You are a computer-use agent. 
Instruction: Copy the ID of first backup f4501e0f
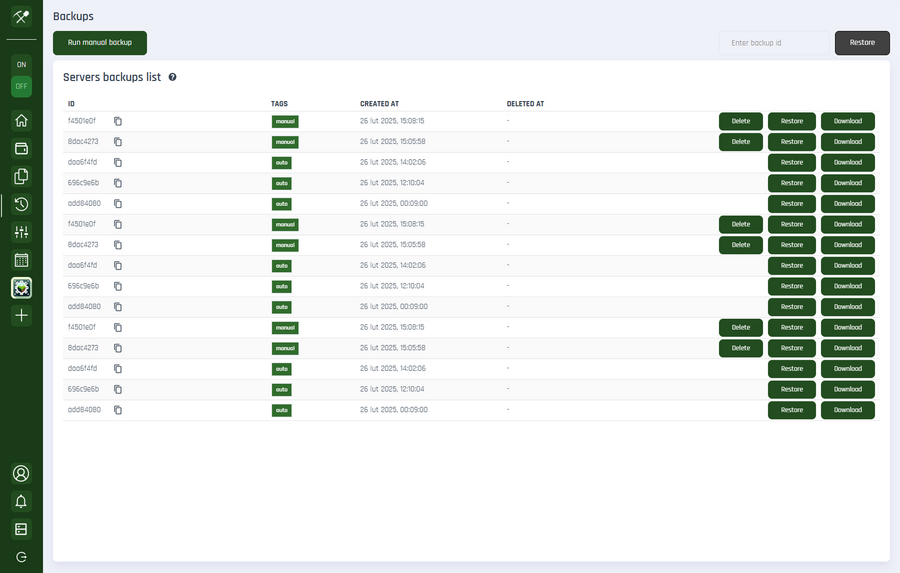pyautogui.click(x=118, y=121)
